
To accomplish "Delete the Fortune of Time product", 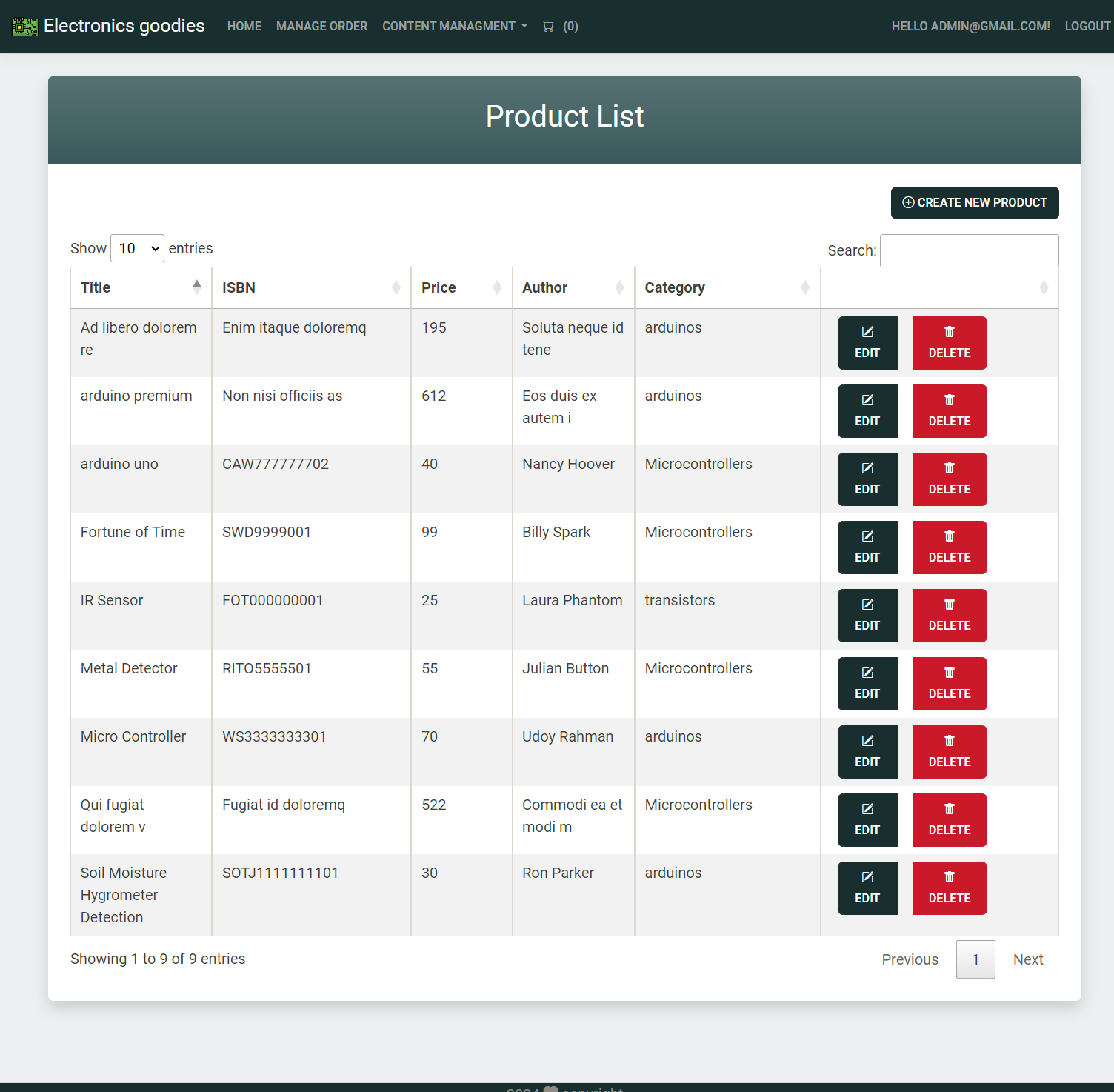I will click(950, 547).
